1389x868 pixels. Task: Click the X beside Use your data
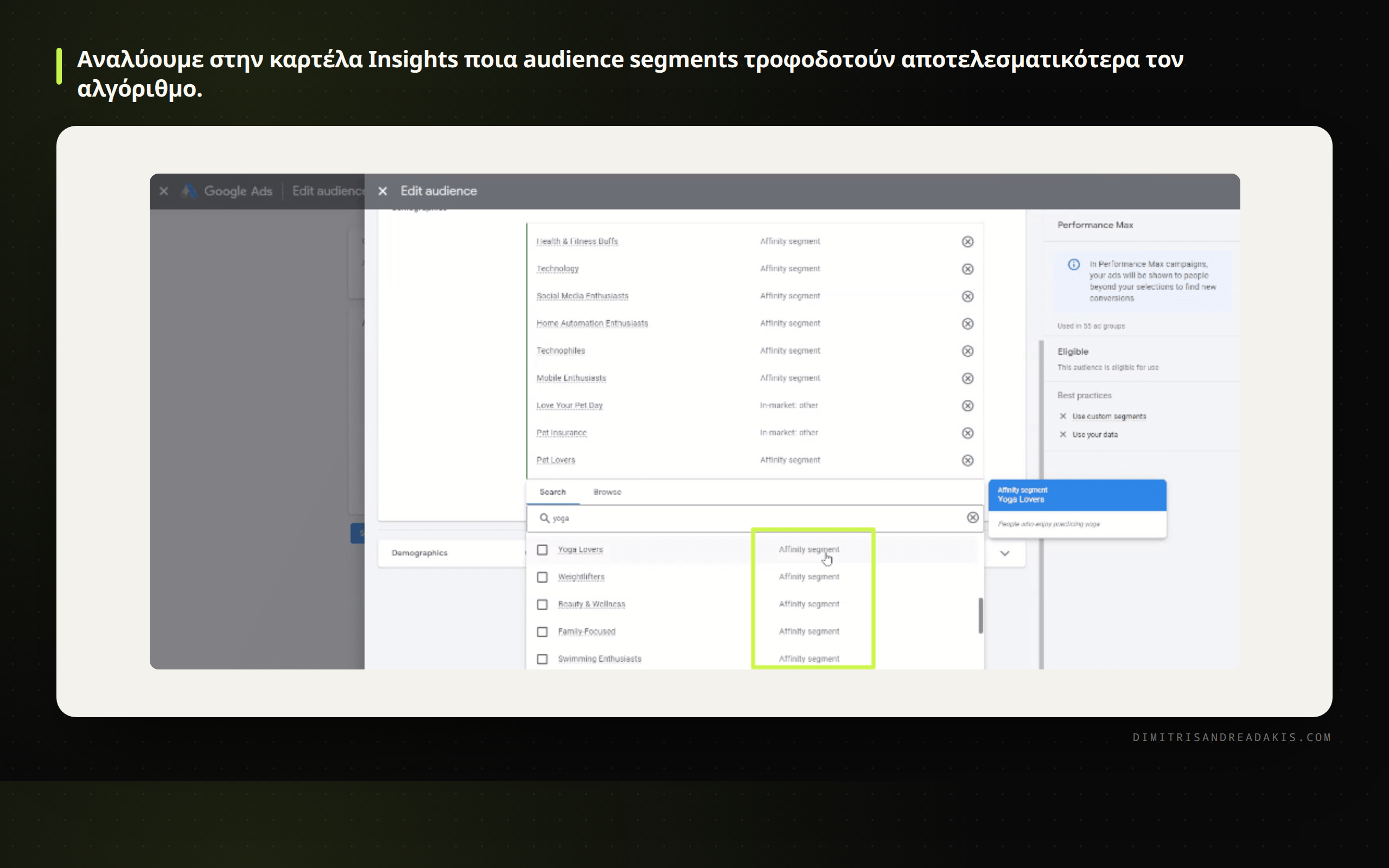click(1062, 435)
